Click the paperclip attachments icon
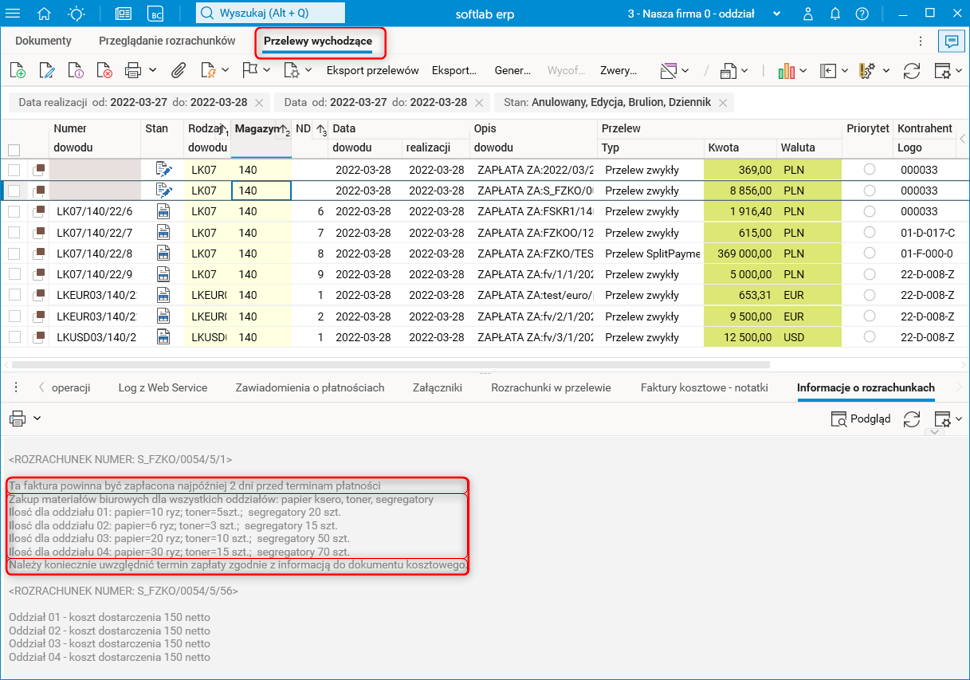This screenshot has height=680, width=970. (x=178, y=71)
